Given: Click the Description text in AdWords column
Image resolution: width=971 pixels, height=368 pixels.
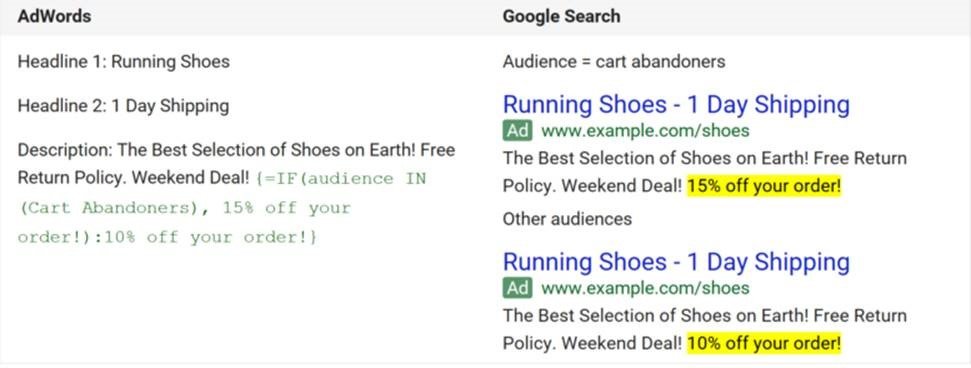Looking at the screenshot, I should [x=237, y=193].
